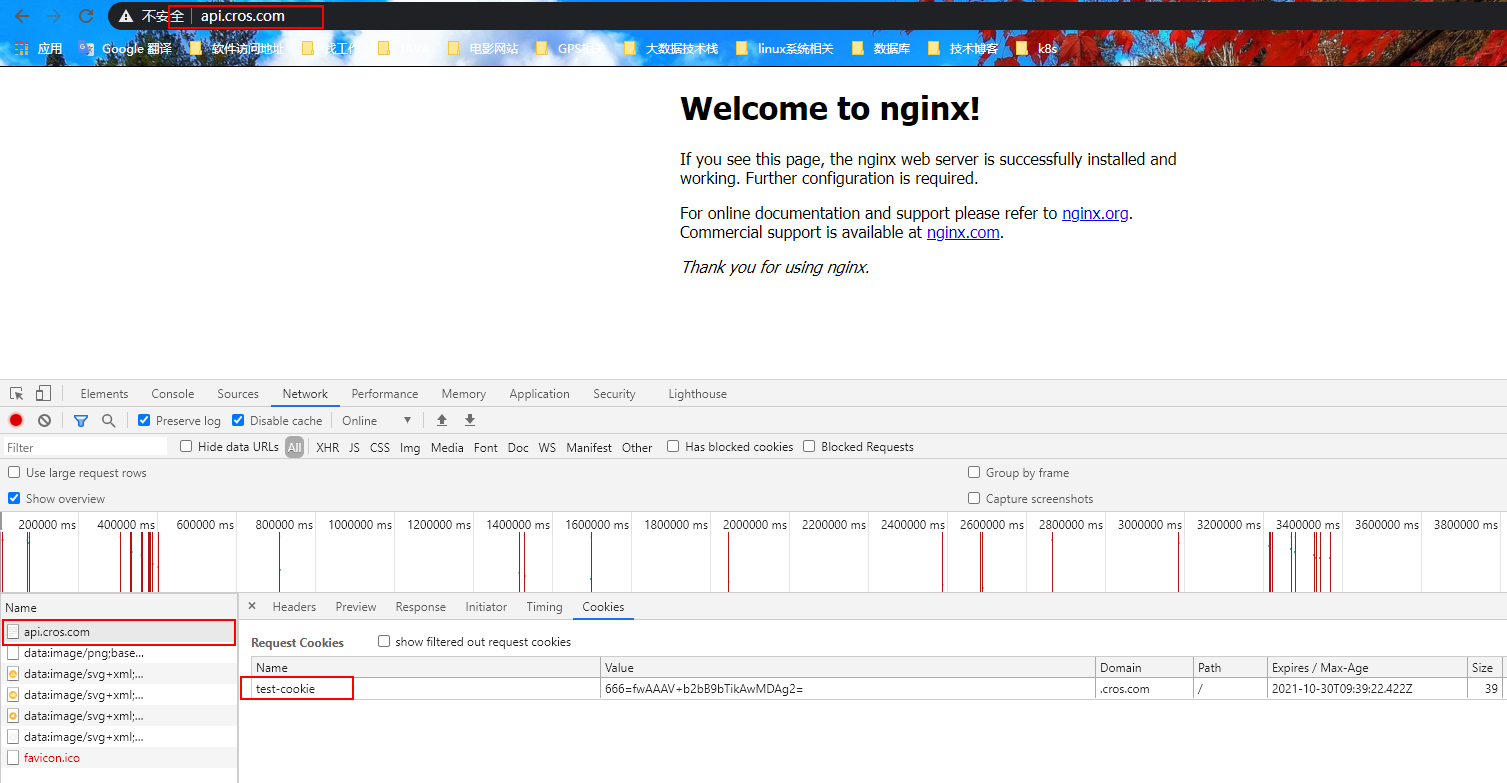1507x783 pixels.
Task: Follow the nginx.com link
Action: tap(963, 232)
